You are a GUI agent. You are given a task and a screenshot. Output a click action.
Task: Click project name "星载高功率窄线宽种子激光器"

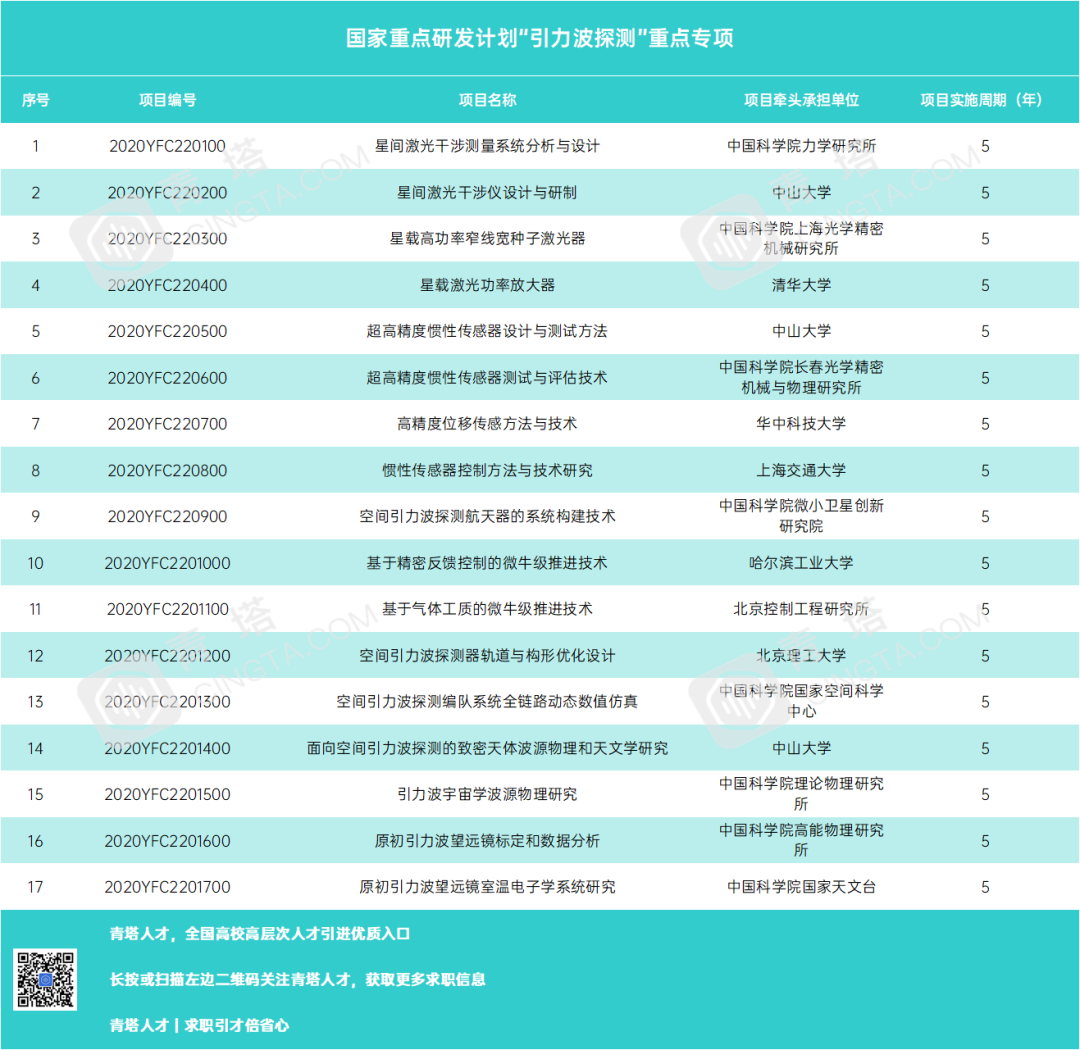[x=487, y=238]
